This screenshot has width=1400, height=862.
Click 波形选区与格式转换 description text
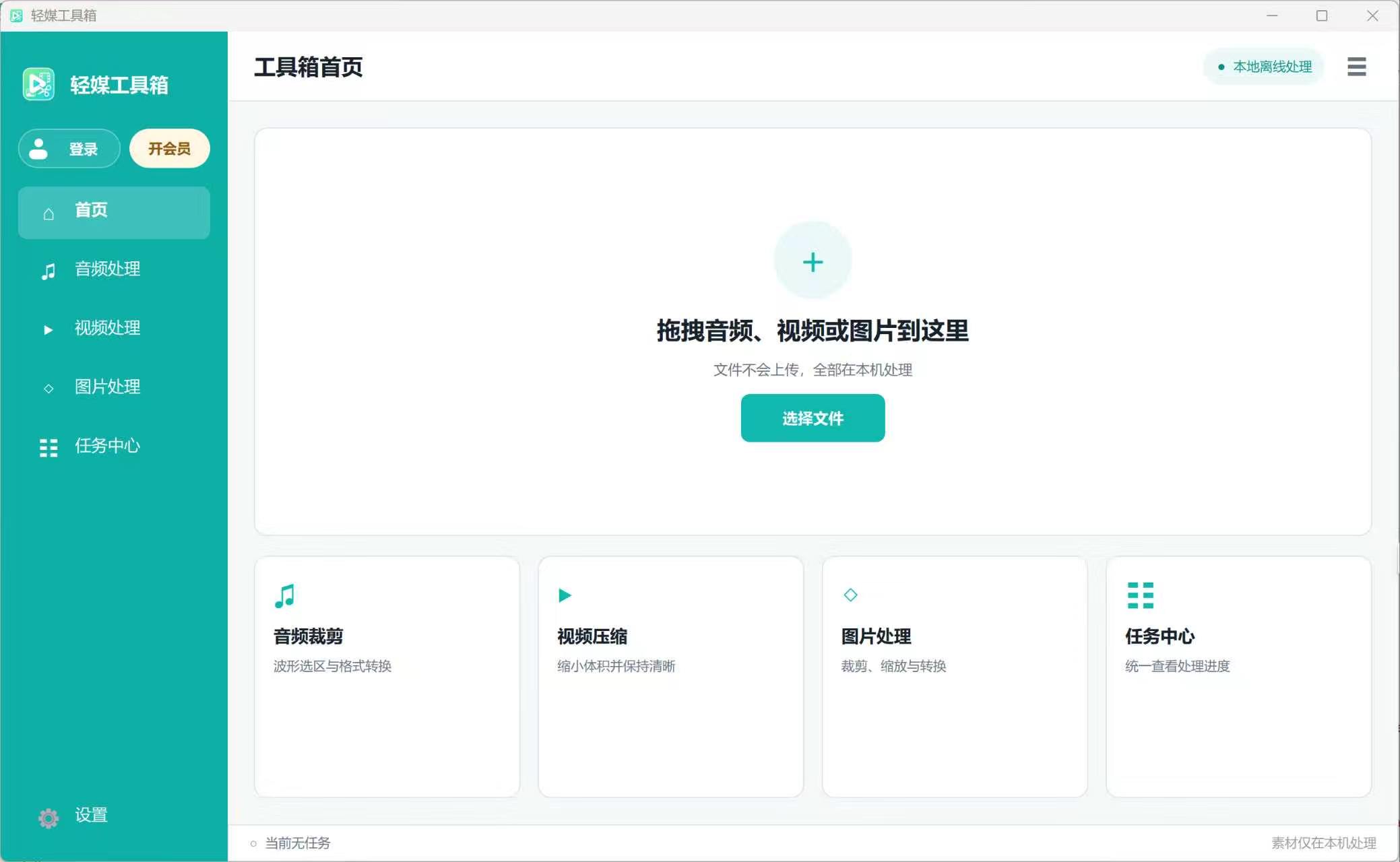tap(332, 666)
